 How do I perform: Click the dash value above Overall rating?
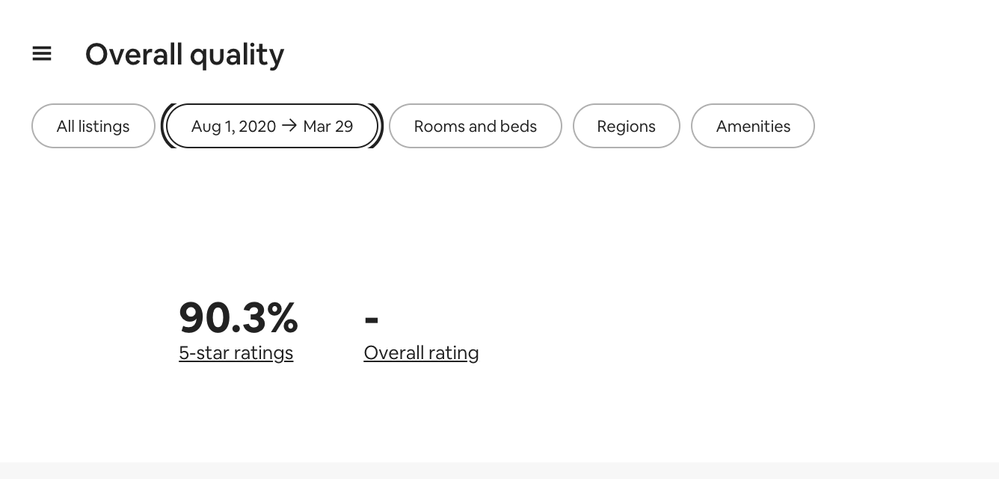pyautogui.click(x=372, y=320)
